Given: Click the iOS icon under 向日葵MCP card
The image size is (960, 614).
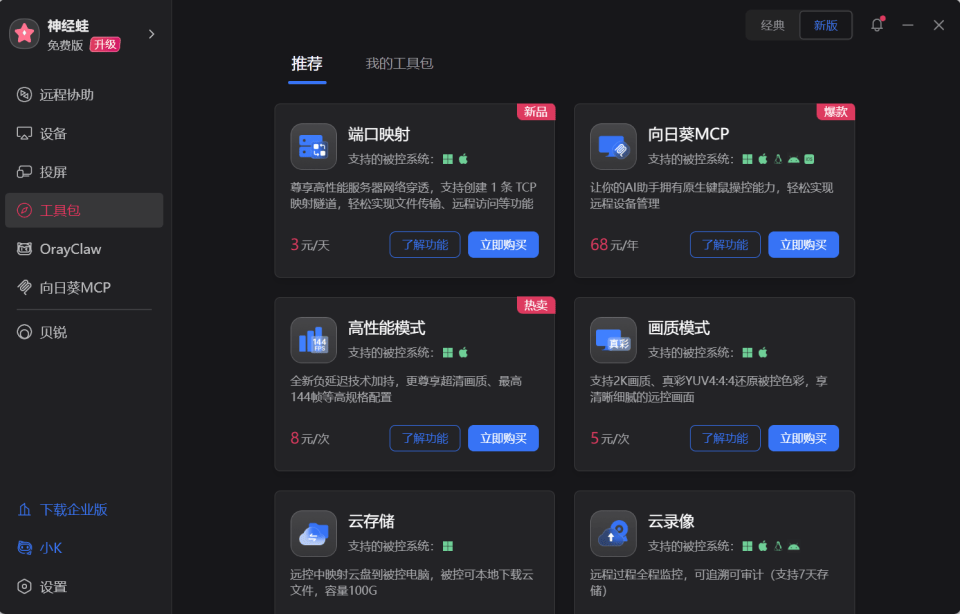Looking at the screenshot, I should pyautogui.click(x=809, y=159).
